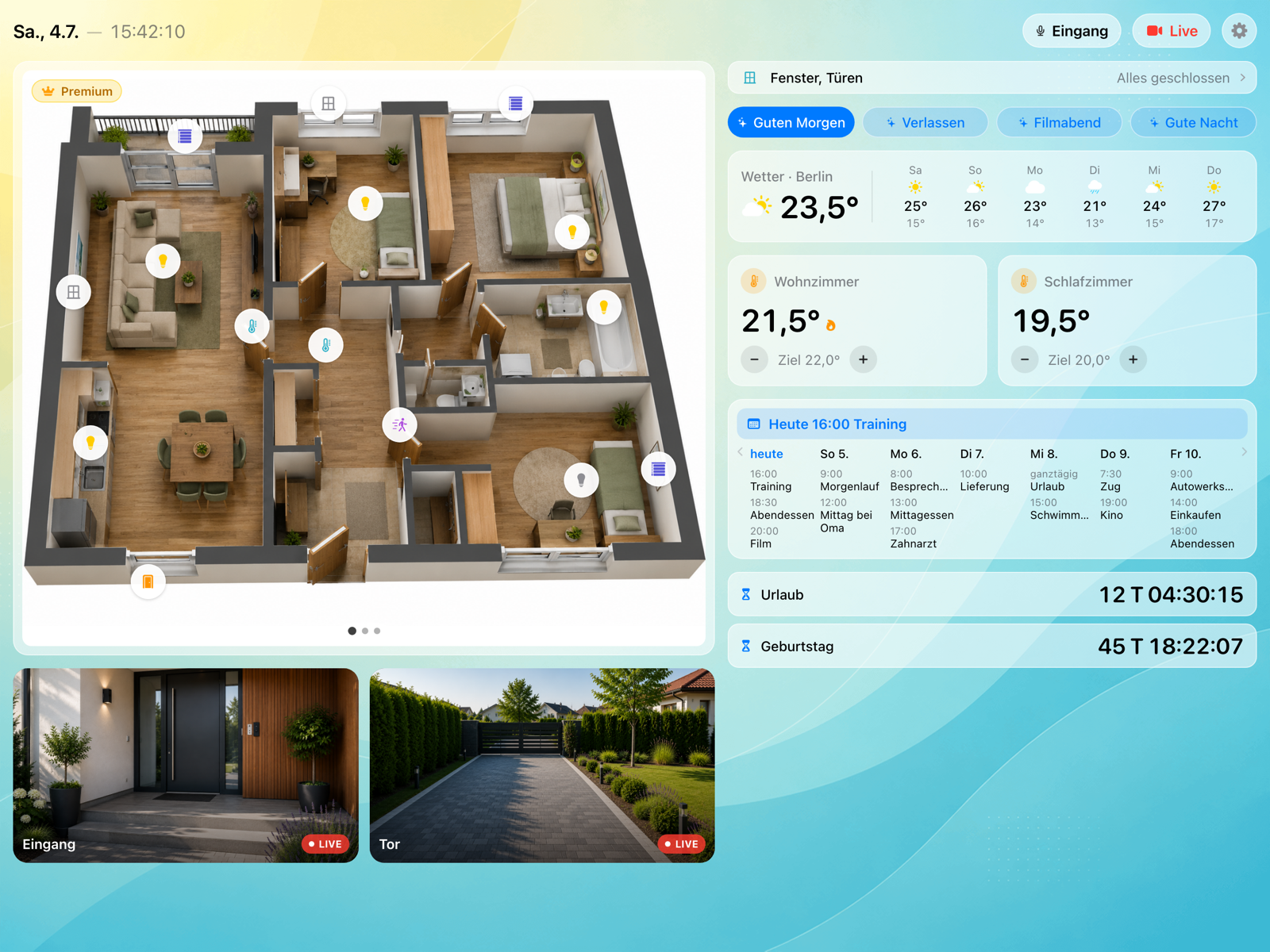
Task: Click Wohnzimmer heating flame indicator
Action: click(831, 324)
